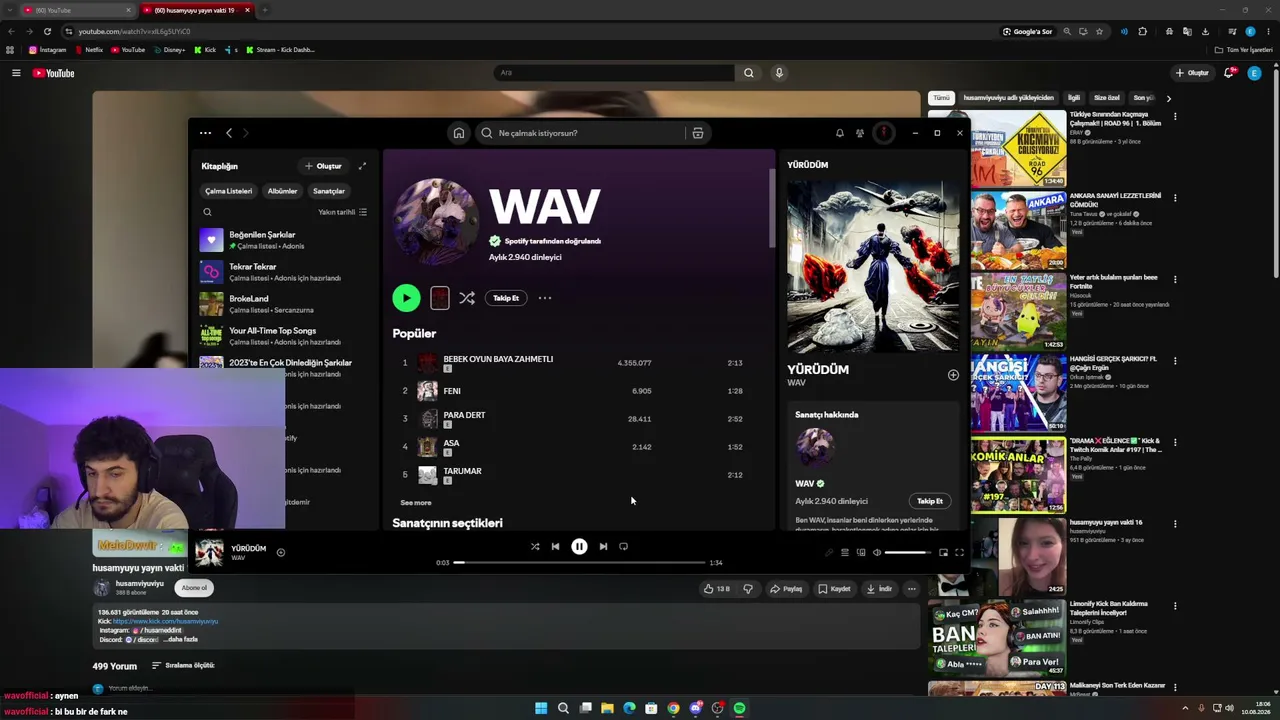The width and height of the screenshot is (1280, 720).
Task: Open the Spotify profile avatar menu
Action: point(883,133)
